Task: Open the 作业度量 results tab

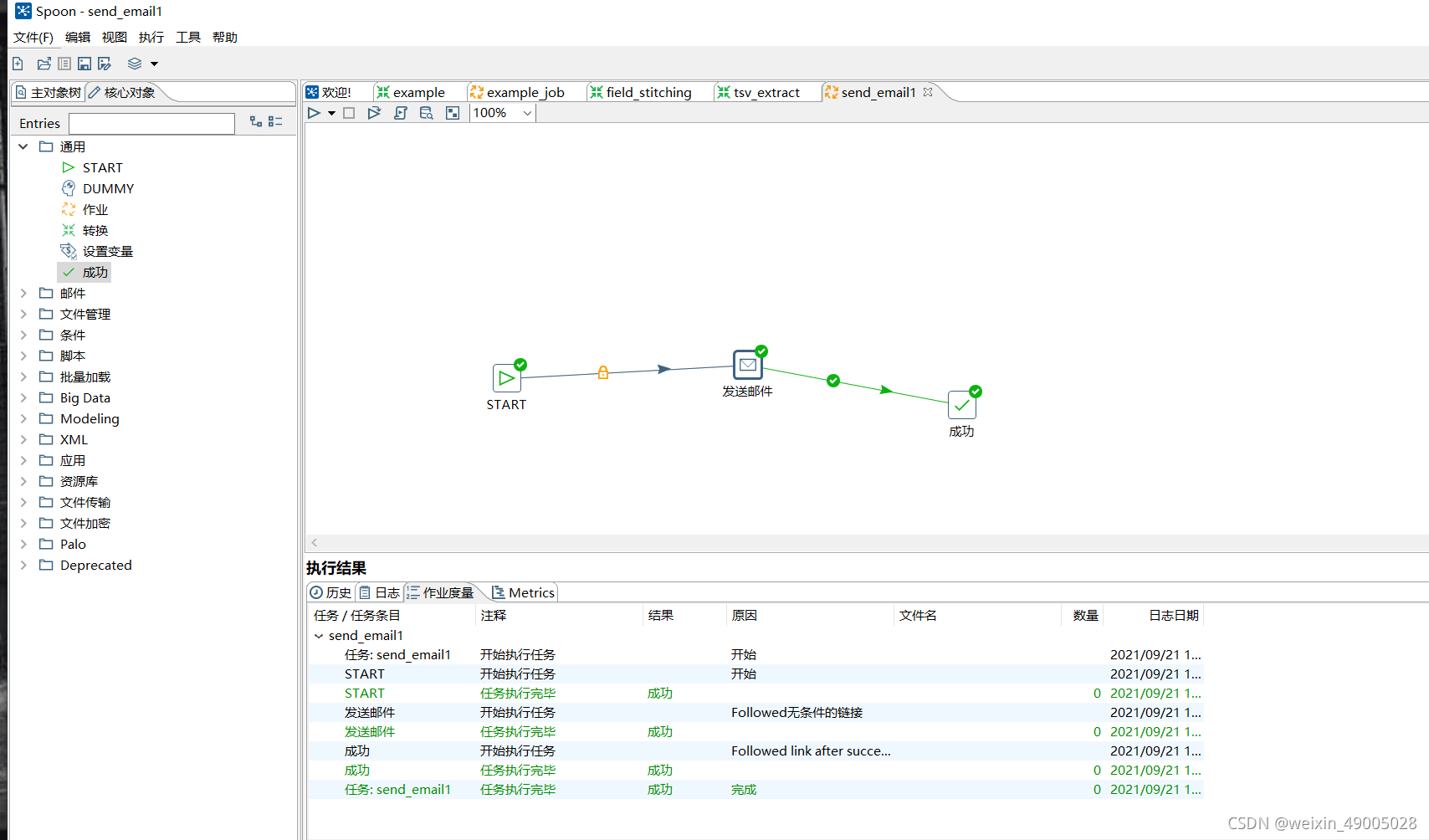Action: [x=441, y=592]
